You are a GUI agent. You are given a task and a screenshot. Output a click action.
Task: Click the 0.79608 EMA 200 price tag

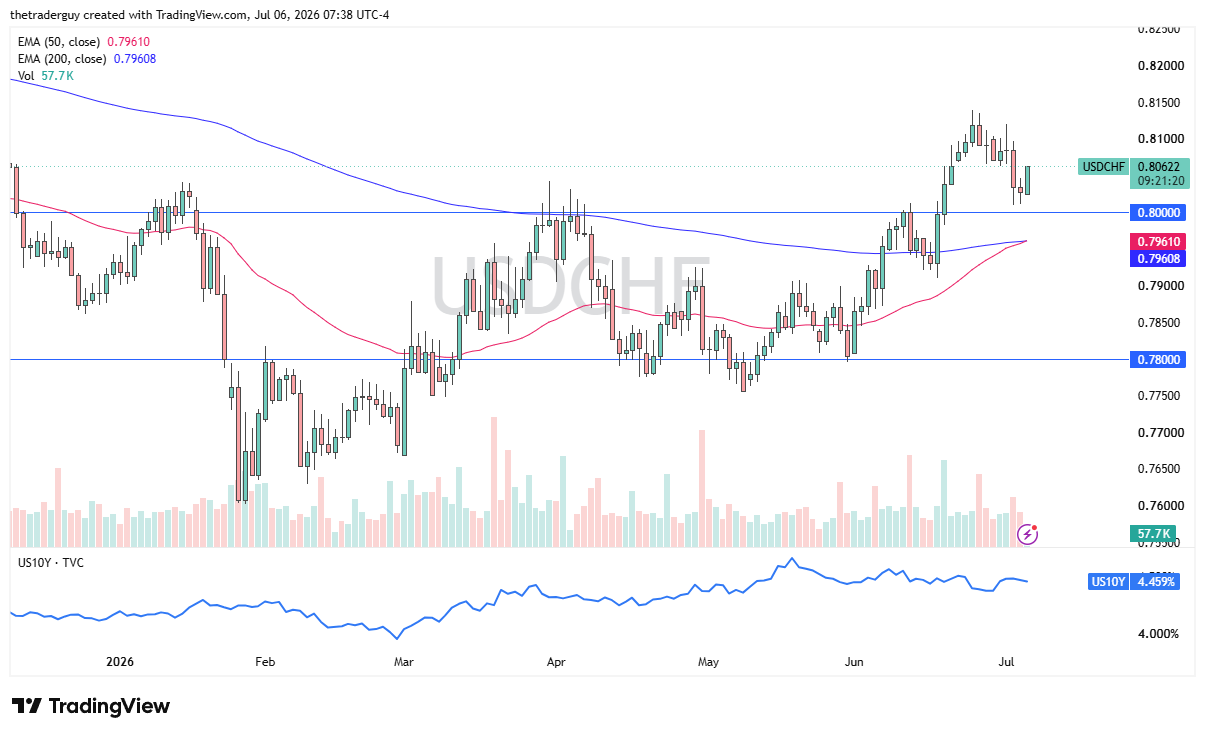[x=1159, y=258]
